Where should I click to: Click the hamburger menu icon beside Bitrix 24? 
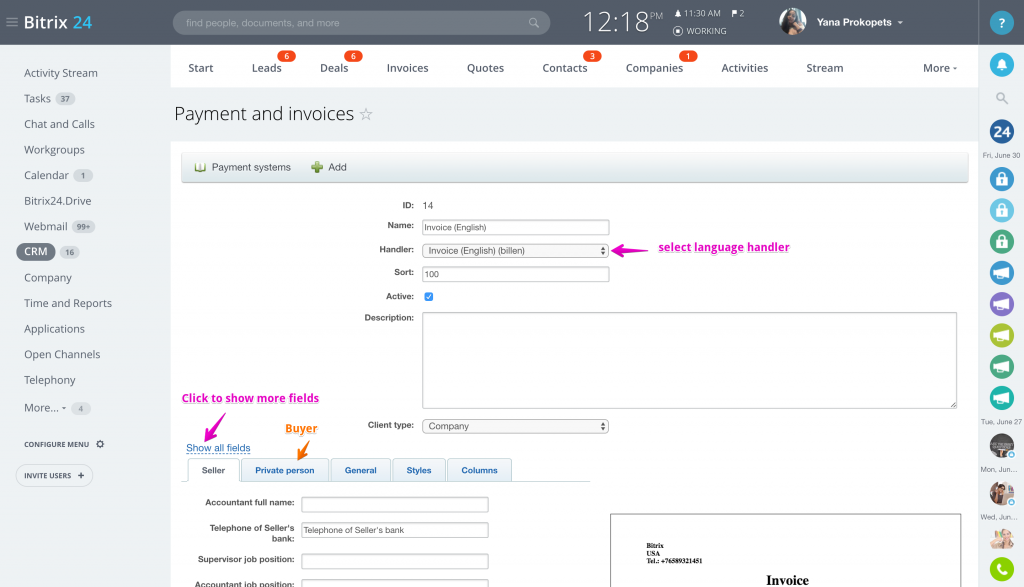12,22
